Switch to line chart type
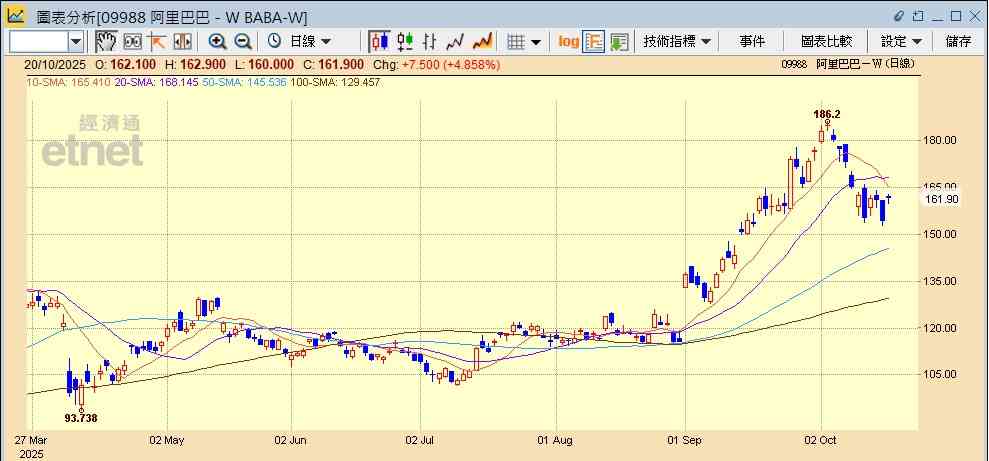Screen dimensions: 989x461 [x=456, y=41]
